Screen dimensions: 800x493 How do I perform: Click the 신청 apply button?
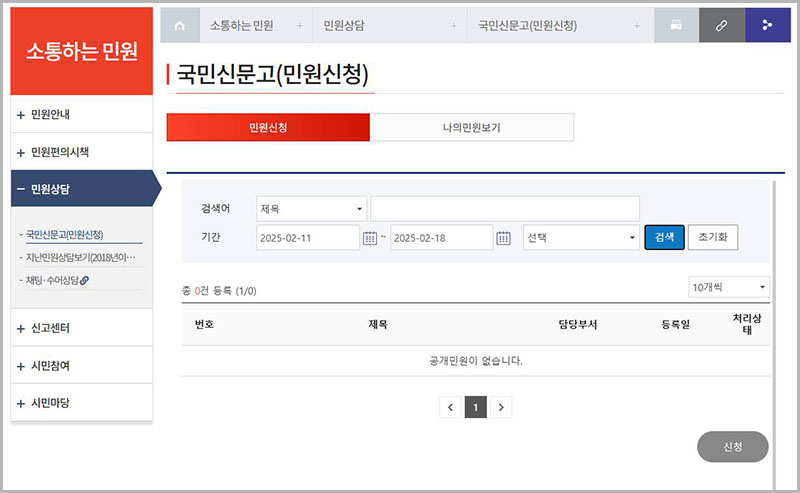click(x=732, y=447)
